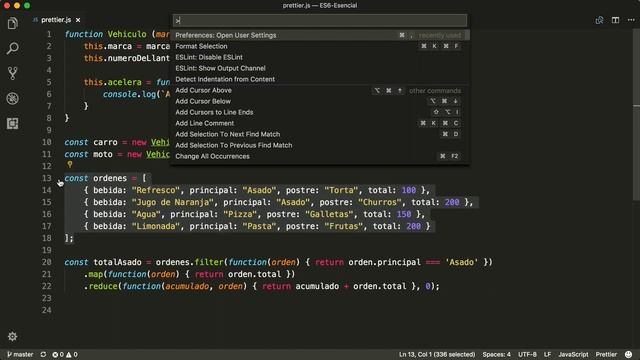The height and width of the screenshot is (360, 640).
Task: Open the Manage gear menu
Action: tap(13, 336)
